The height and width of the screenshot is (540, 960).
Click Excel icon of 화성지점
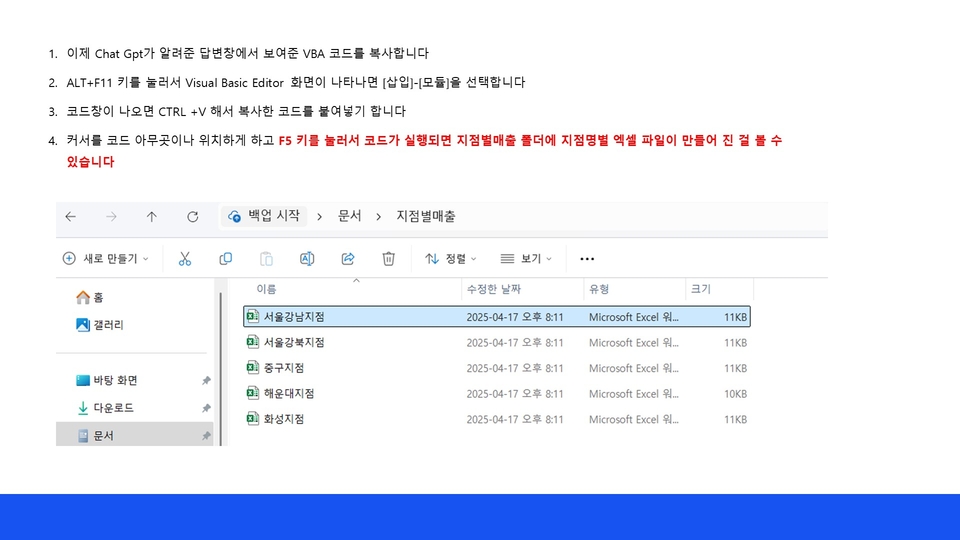252,419
